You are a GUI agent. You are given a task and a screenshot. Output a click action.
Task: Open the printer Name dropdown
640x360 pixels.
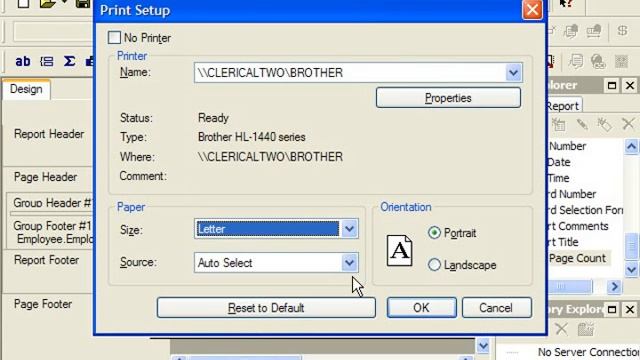[x=513, y=73]
